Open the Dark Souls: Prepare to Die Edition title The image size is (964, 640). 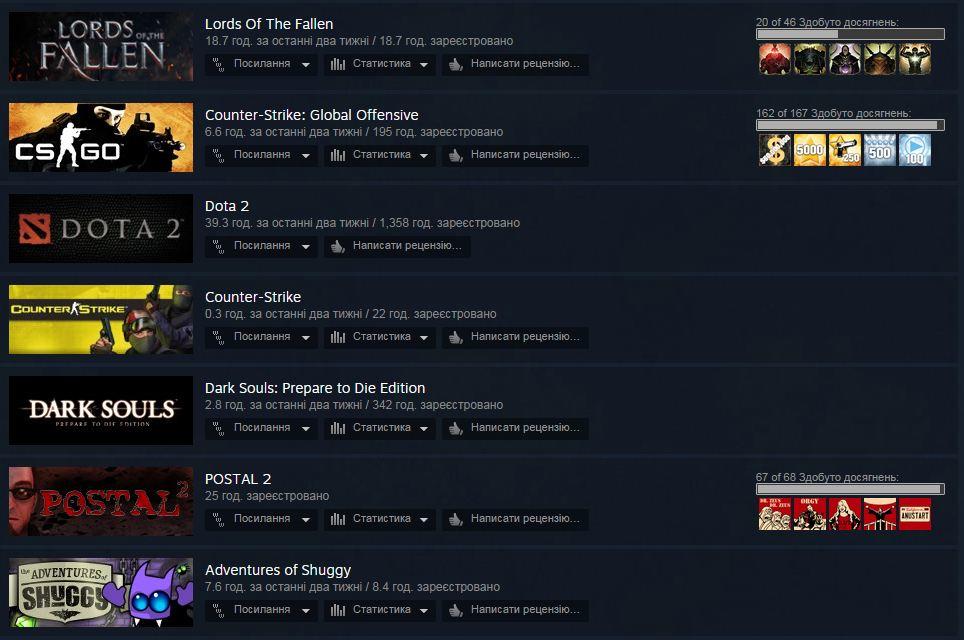pos(315,388)
